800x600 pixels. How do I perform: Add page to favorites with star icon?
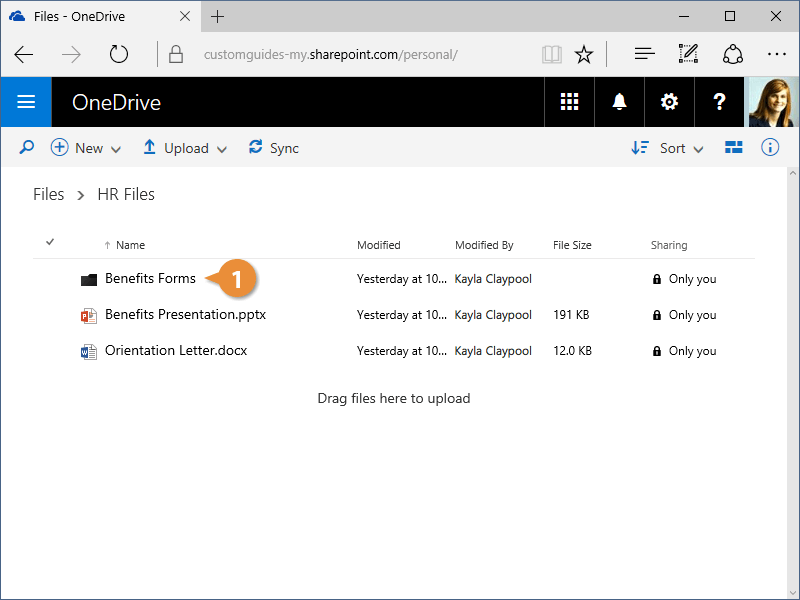coord(584,54)
